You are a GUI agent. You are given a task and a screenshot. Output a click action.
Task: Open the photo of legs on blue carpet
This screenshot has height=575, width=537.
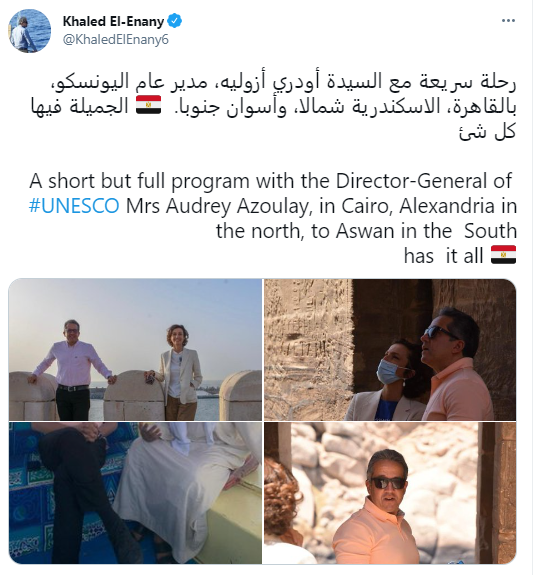[135, 493]
